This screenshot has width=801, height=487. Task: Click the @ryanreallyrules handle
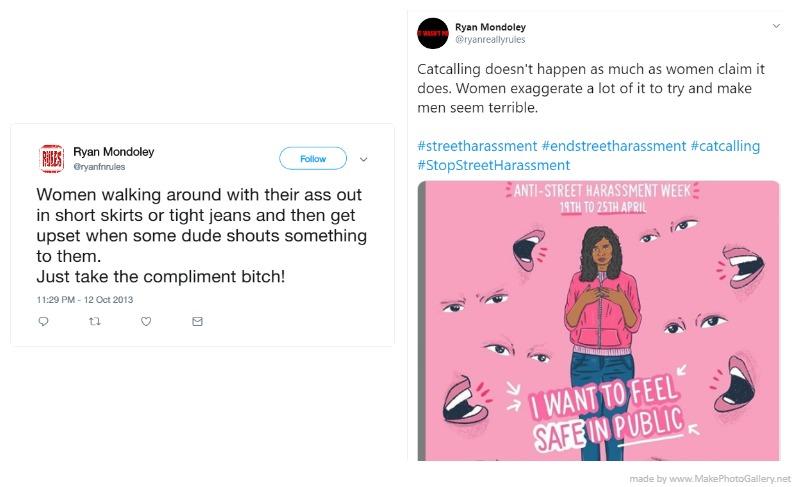(490, 39)
